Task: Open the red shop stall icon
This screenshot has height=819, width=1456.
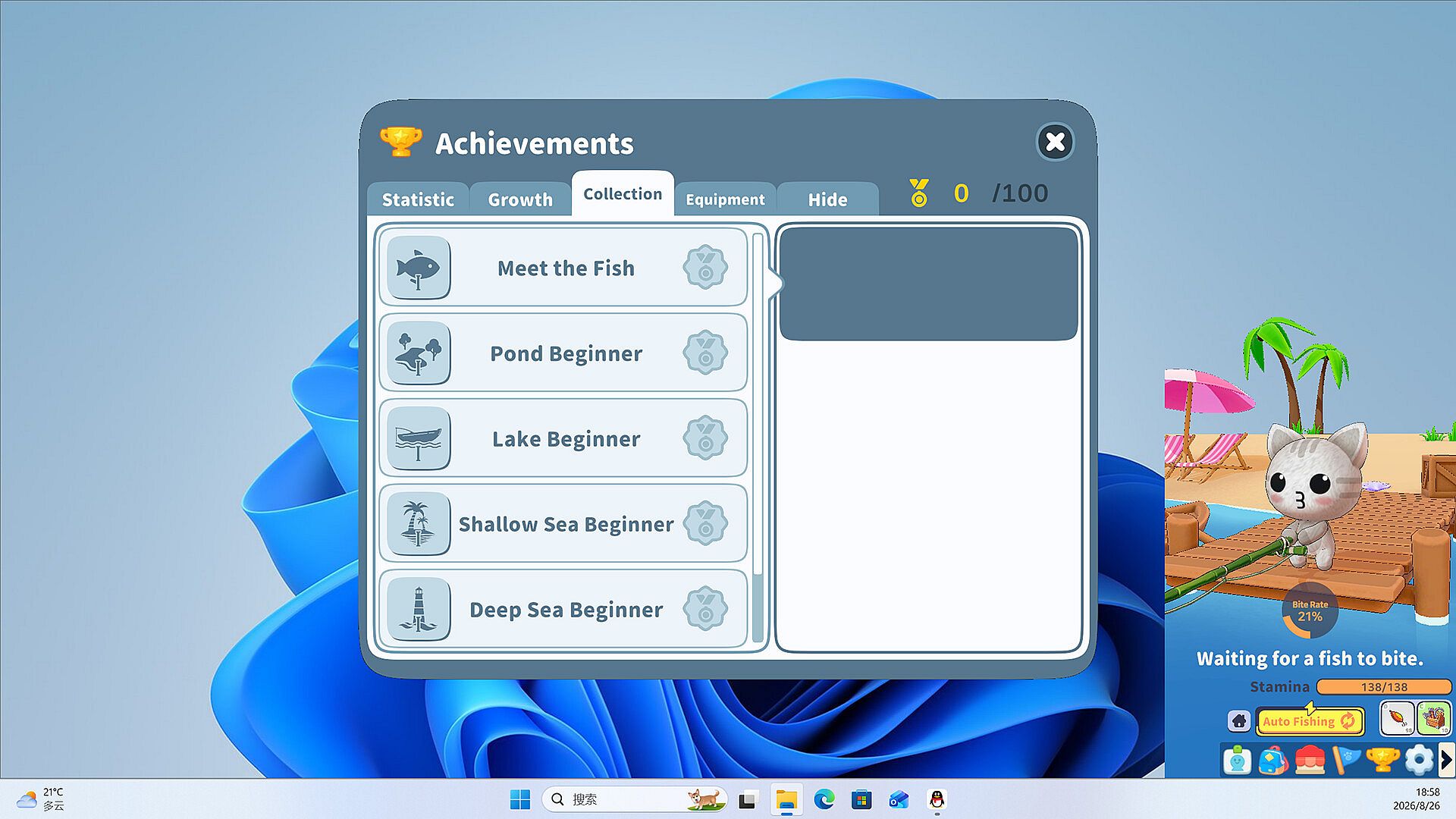Action: 1310,760
